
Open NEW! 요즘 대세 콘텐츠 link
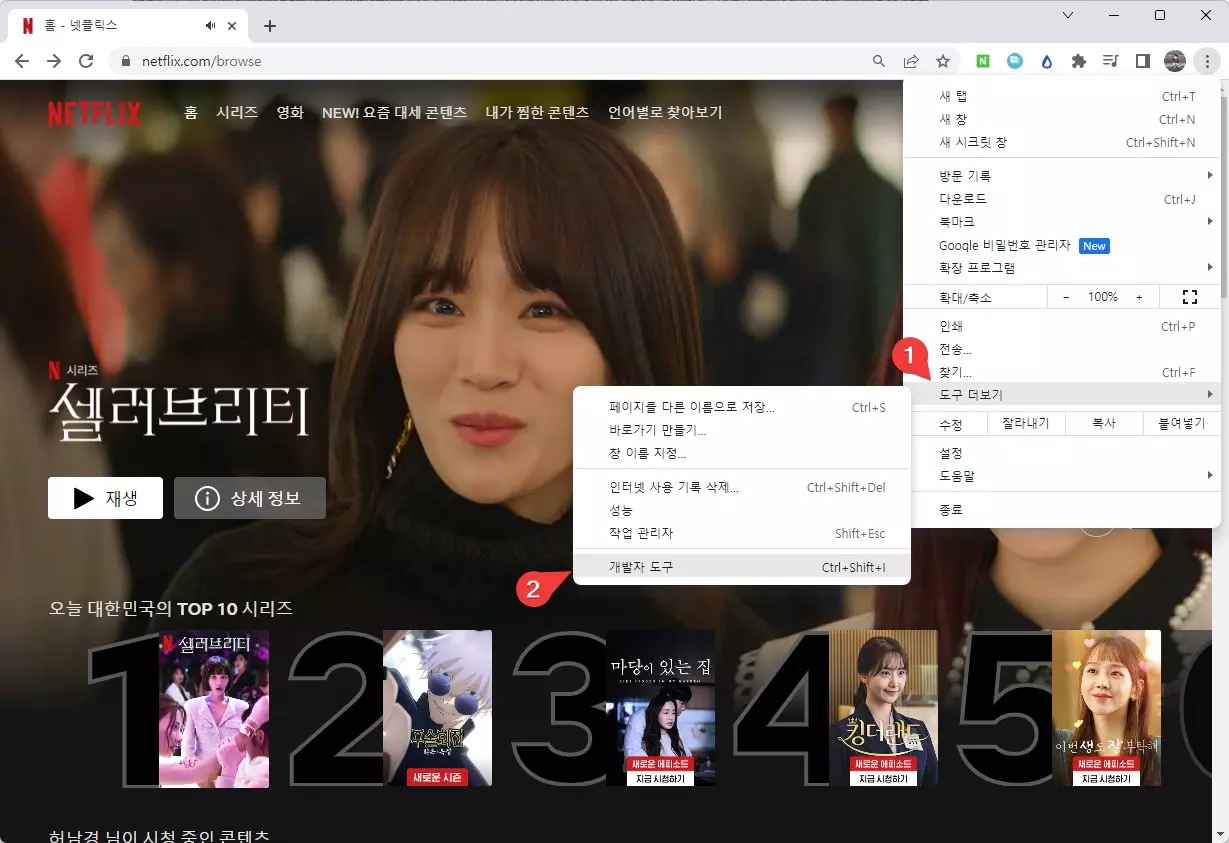[394, 113]
